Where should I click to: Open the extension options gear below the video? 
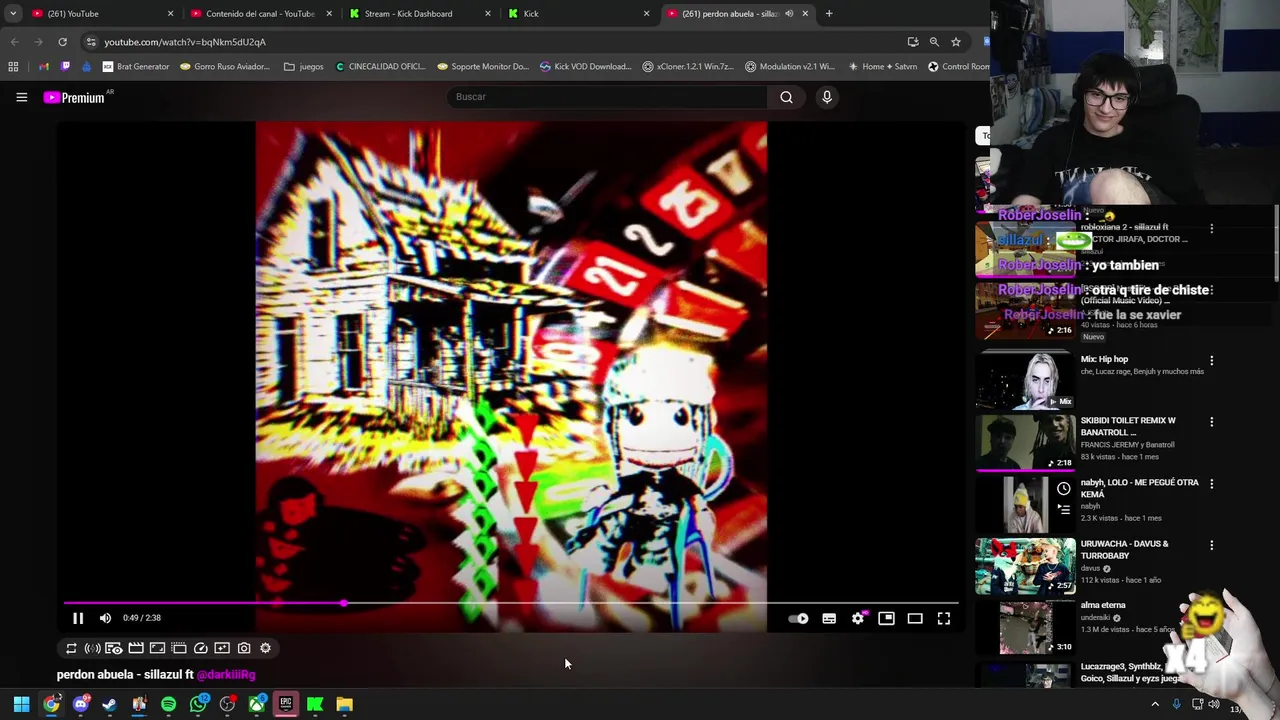point(265,648)
